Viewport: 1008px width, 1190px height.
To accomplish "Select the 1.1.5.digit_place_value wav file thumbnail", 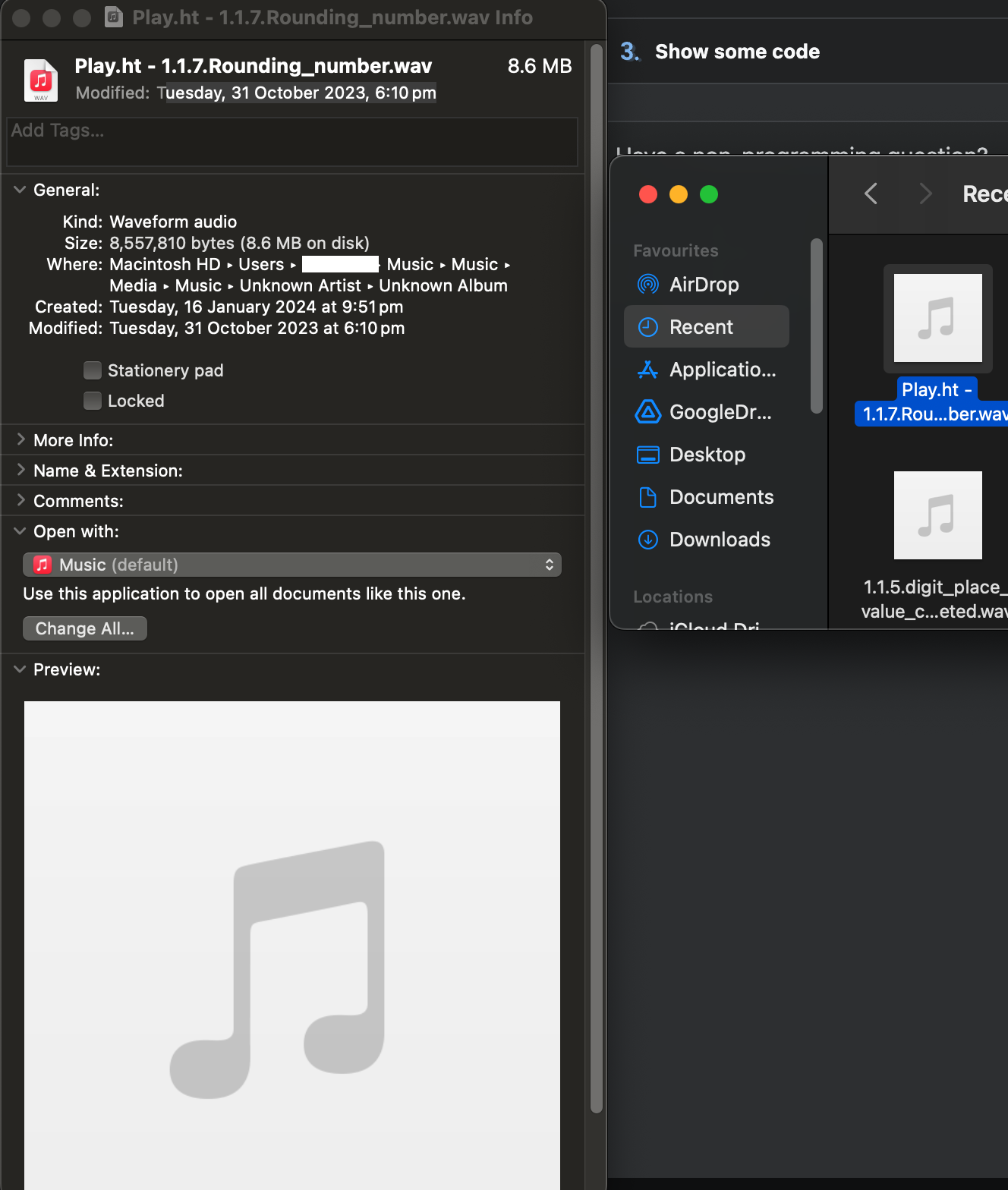I will point(938,515).
